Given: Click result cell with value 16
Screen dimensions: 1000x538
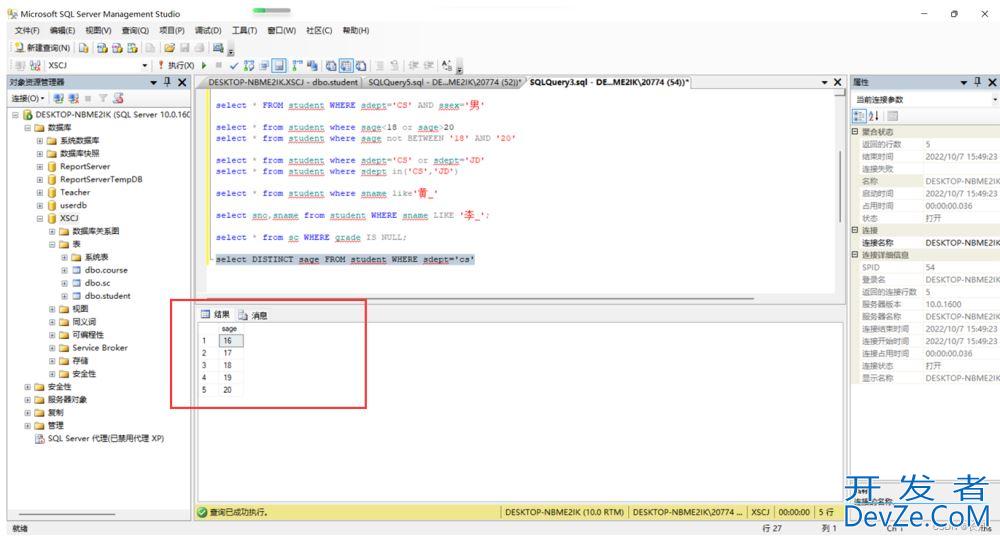Looking at the screenshot, I should click(230, 340).
